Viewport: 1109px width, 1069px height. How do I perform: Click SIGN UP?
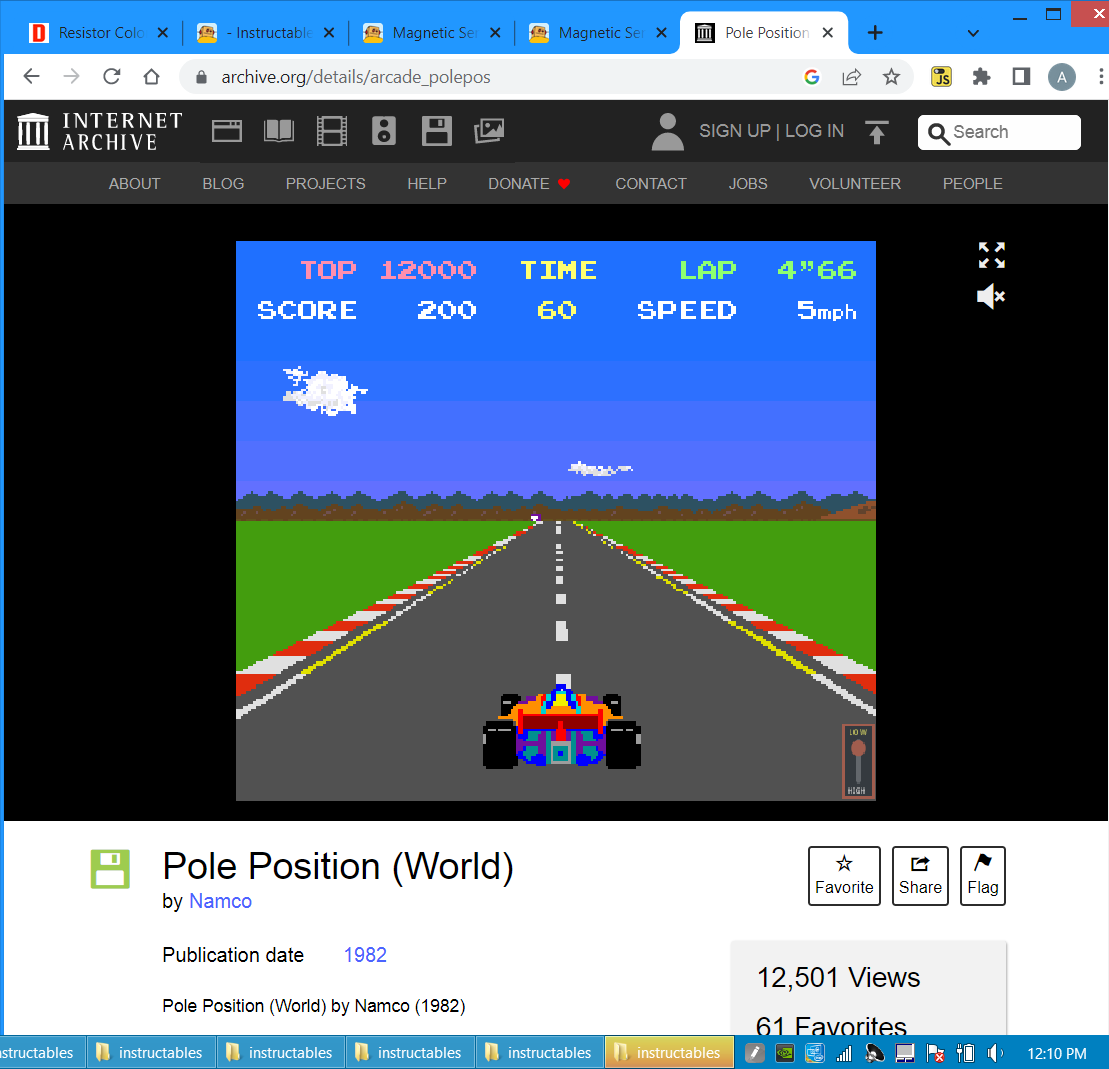(734, 131)
